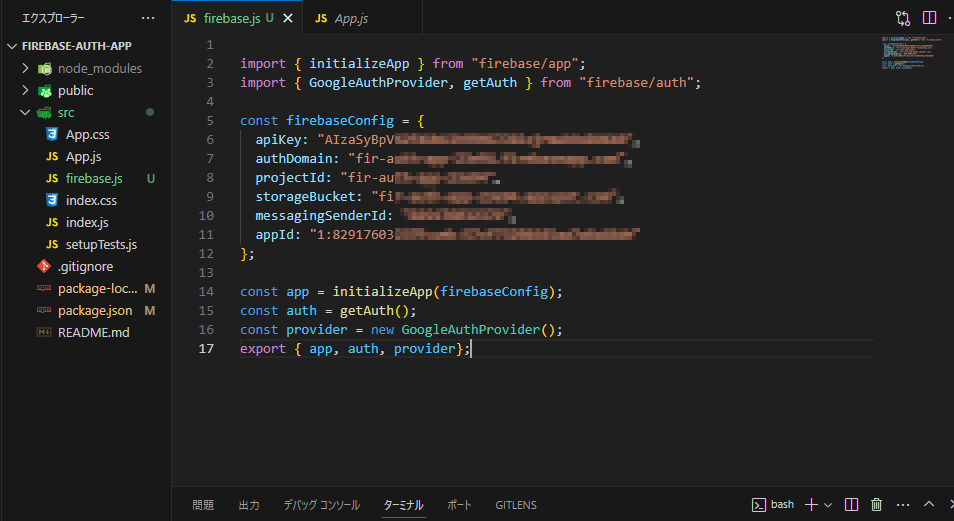Click the modified dot badge on src
The height and width of the screenshot is (521, 954).
tap(150, 112)
